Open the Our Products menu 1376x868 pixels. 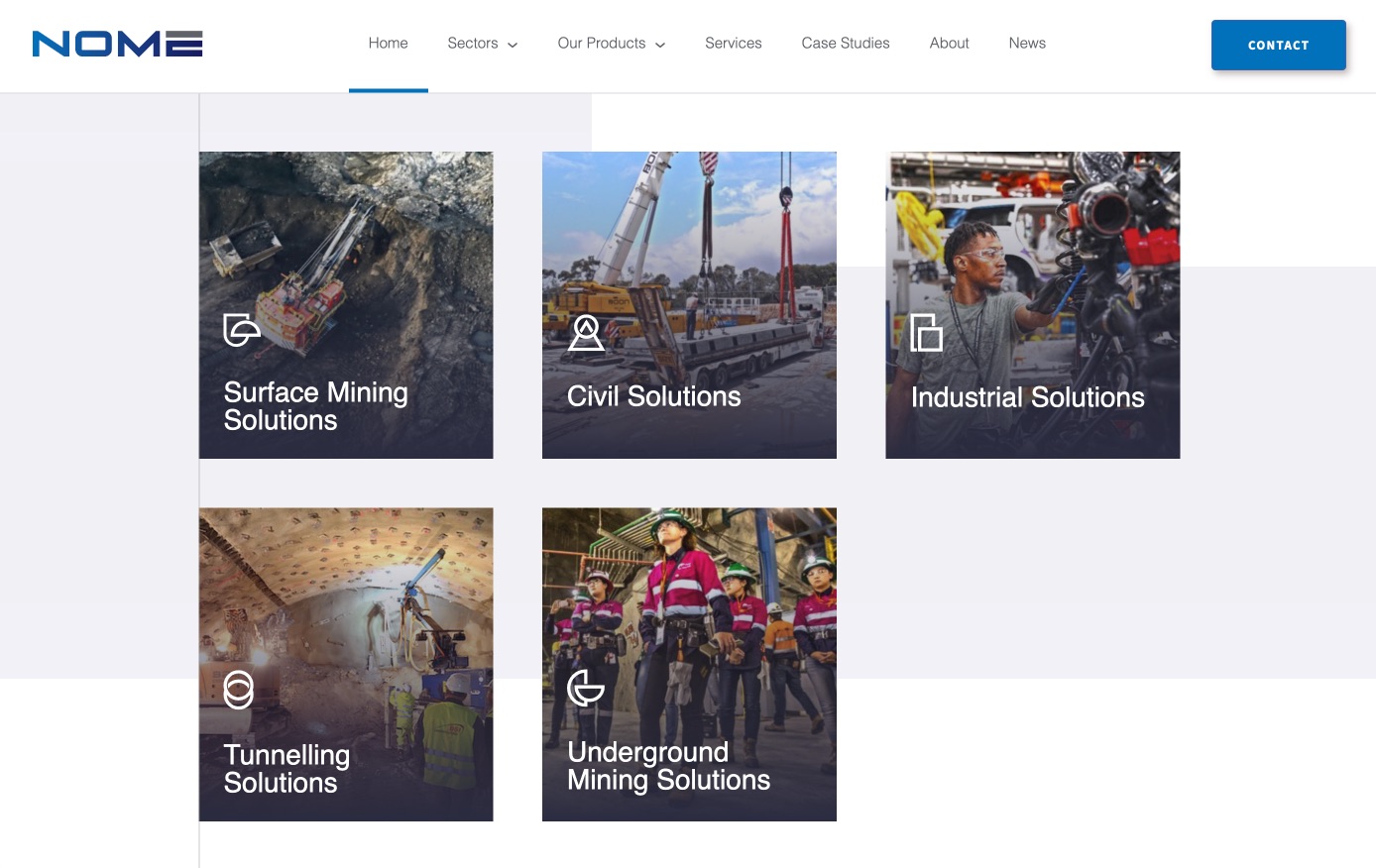(x=601, y=44)
